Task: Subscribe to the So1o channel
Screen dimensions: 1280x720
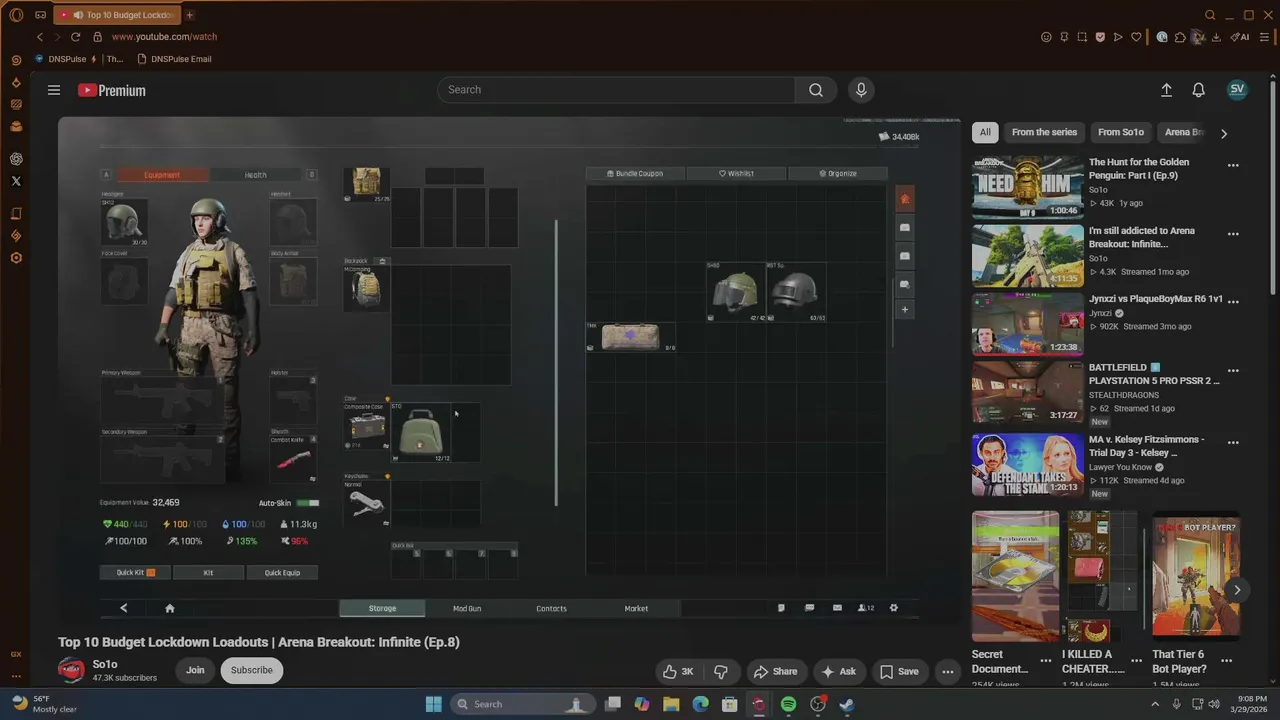Action: point(252,670)
